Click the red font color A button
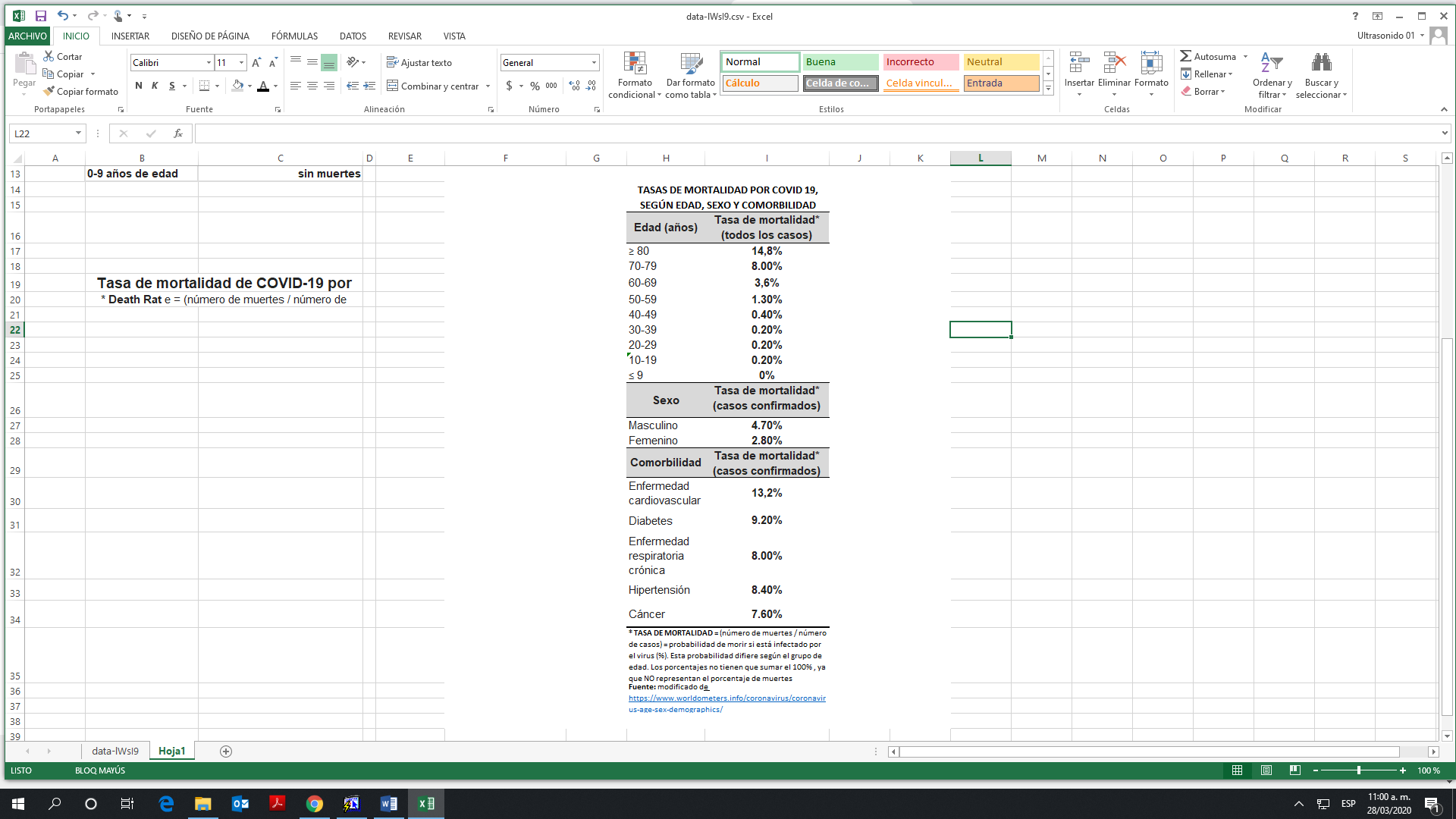The image size is (1456, 819). 263,86
